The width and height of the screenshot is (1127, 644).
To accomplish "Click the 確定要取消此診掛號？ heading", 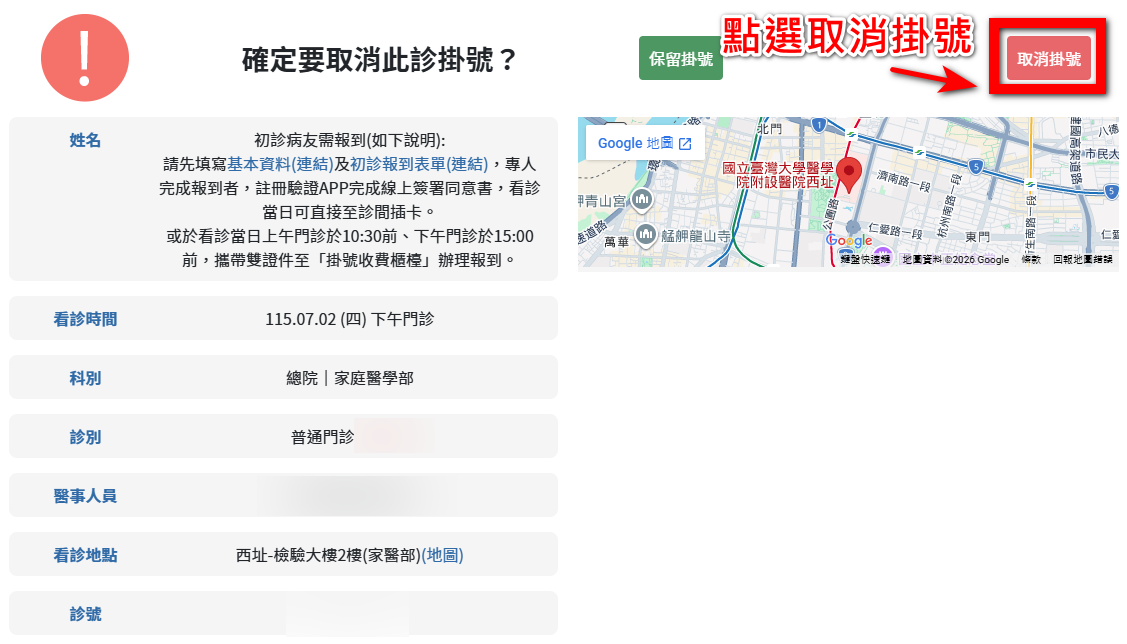I will point(379,60).
